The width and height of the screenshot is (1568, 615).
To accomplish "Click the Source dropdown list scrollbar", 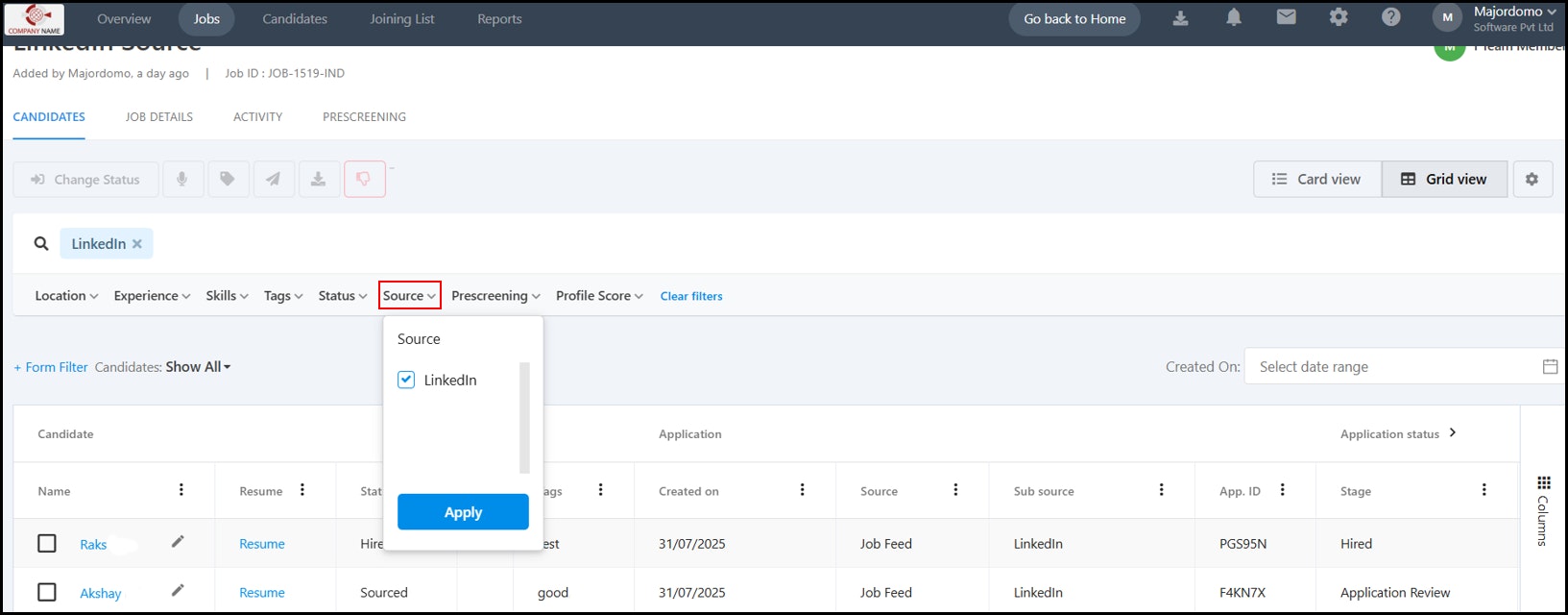I will (x=524, y=418).
